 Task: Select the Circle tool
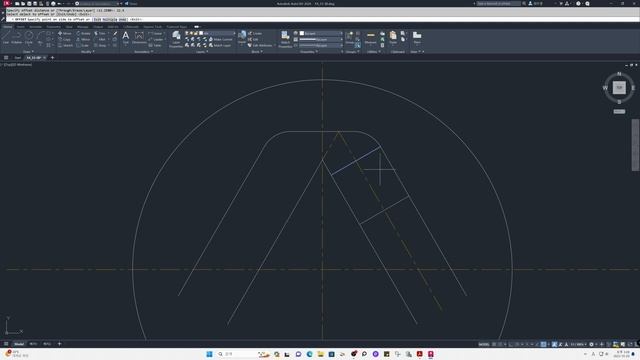point(29,38)
